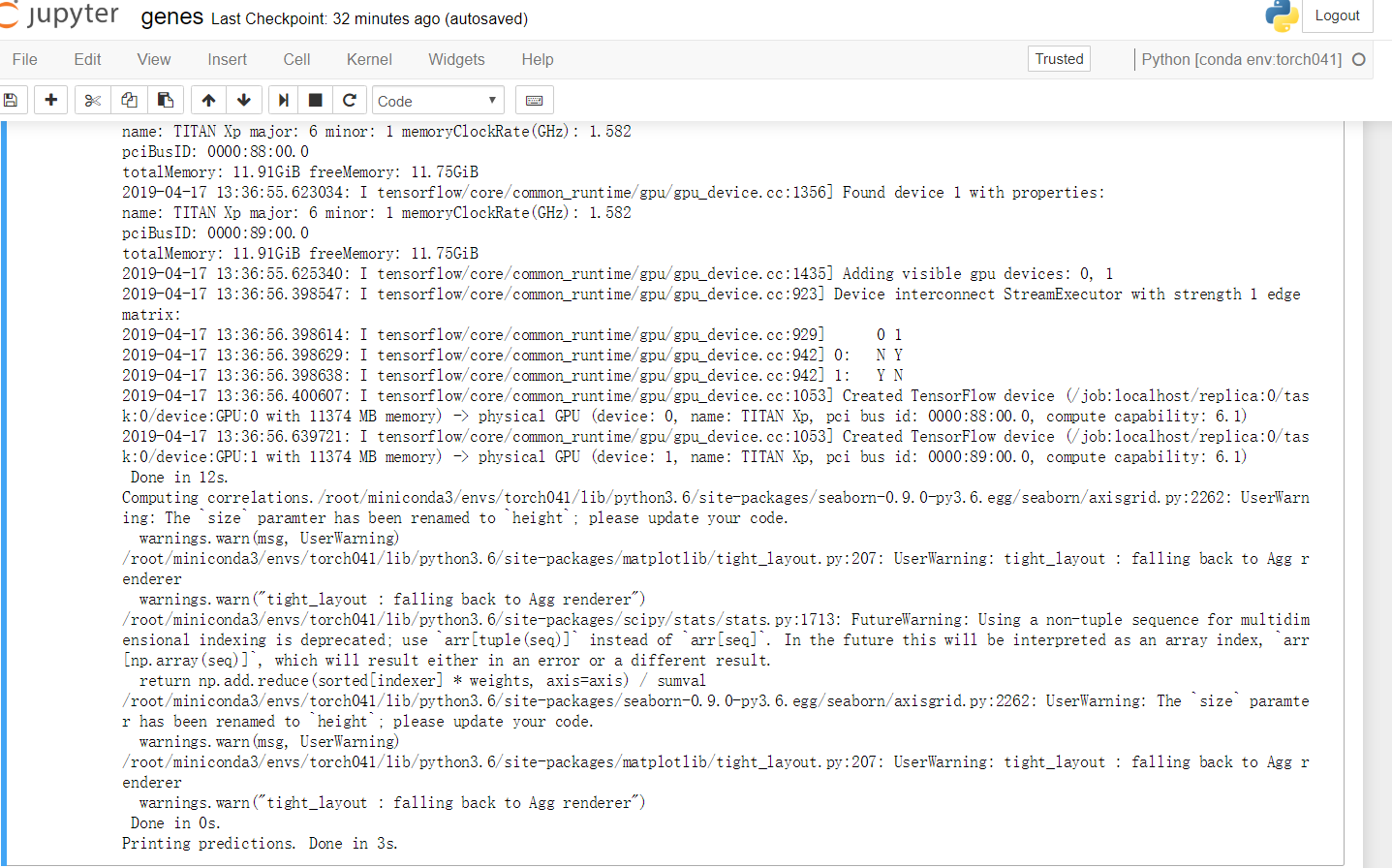Restart the kernel using the refresh icon
1392x868 pixels.
coord(350,100)
